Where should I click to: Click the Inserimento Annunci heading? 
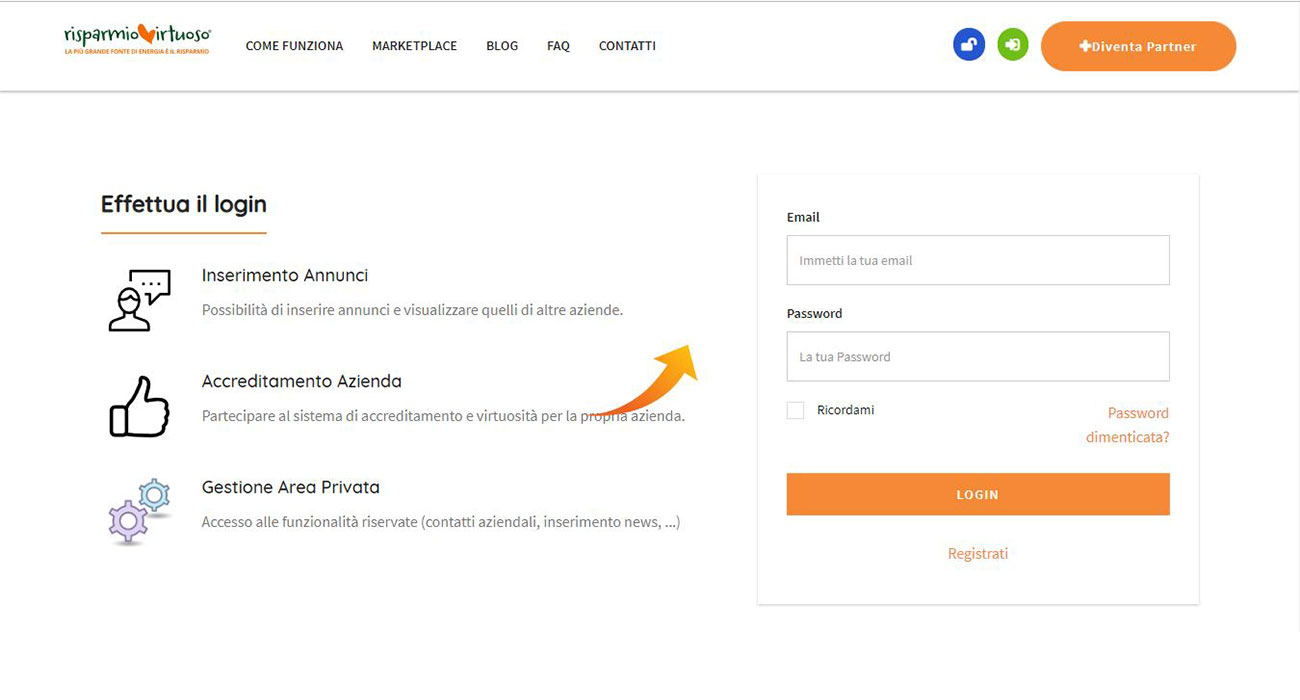(x=285, y=275)
